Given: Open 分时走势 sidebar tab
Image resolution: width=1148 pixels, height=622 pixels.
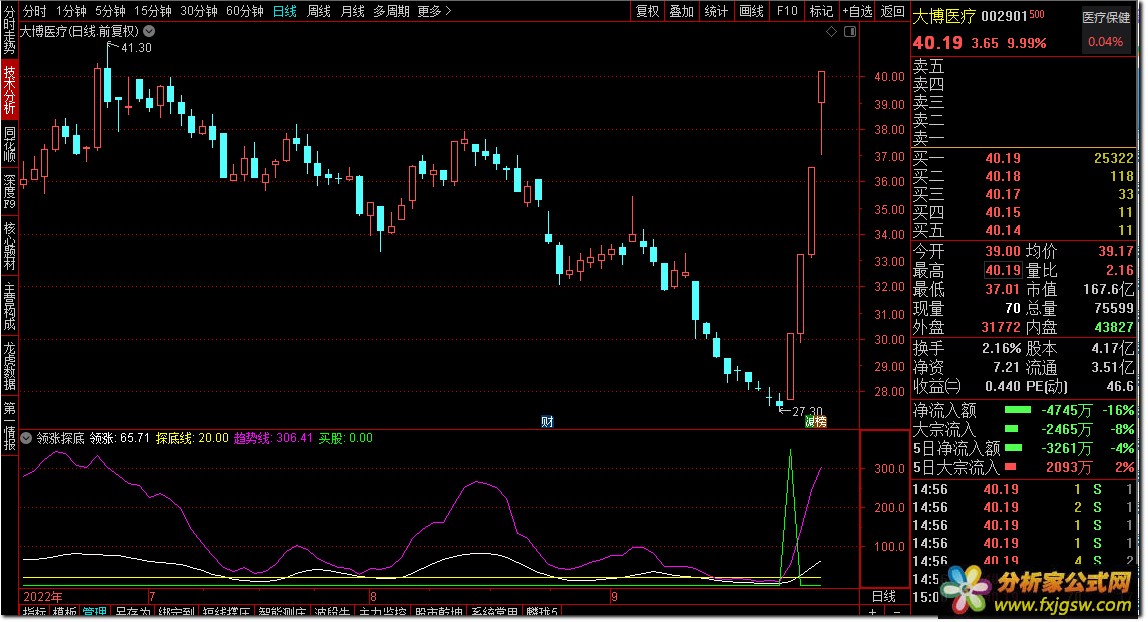Looking at the screenshot, I should [x=9, y=31].
